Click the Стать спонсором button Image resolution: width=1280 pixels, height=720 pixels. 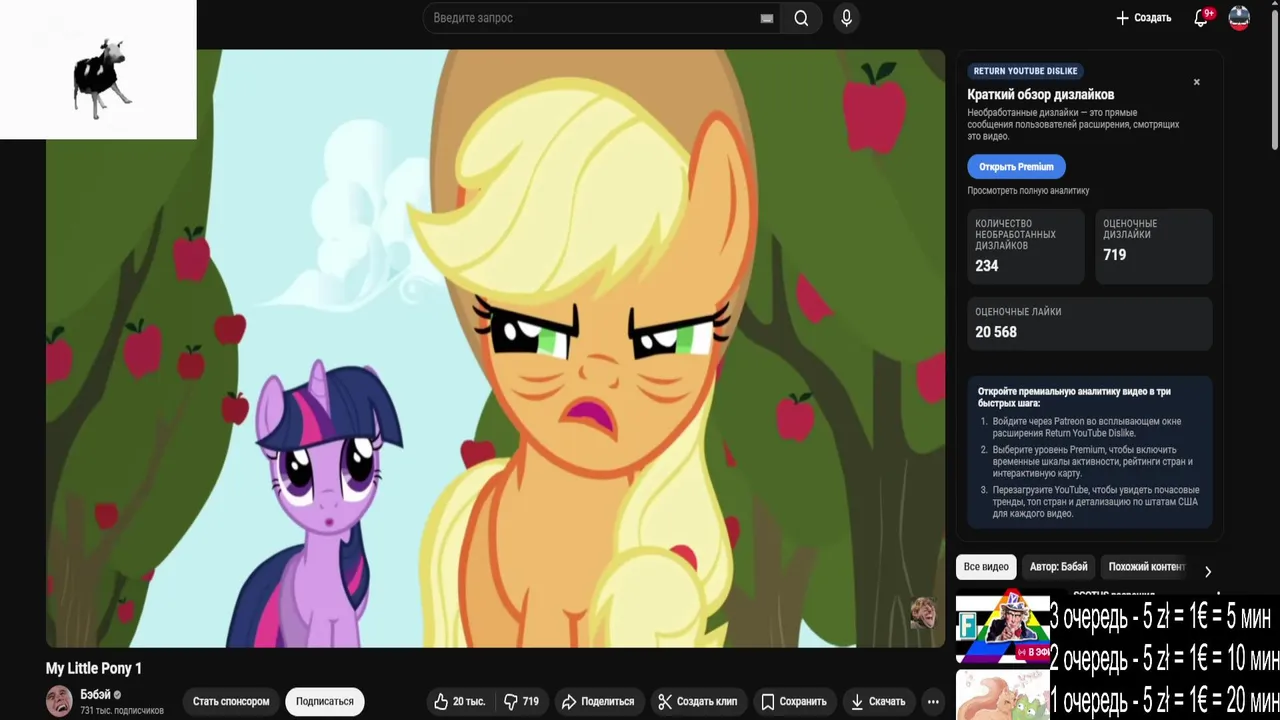pos(231,702)
